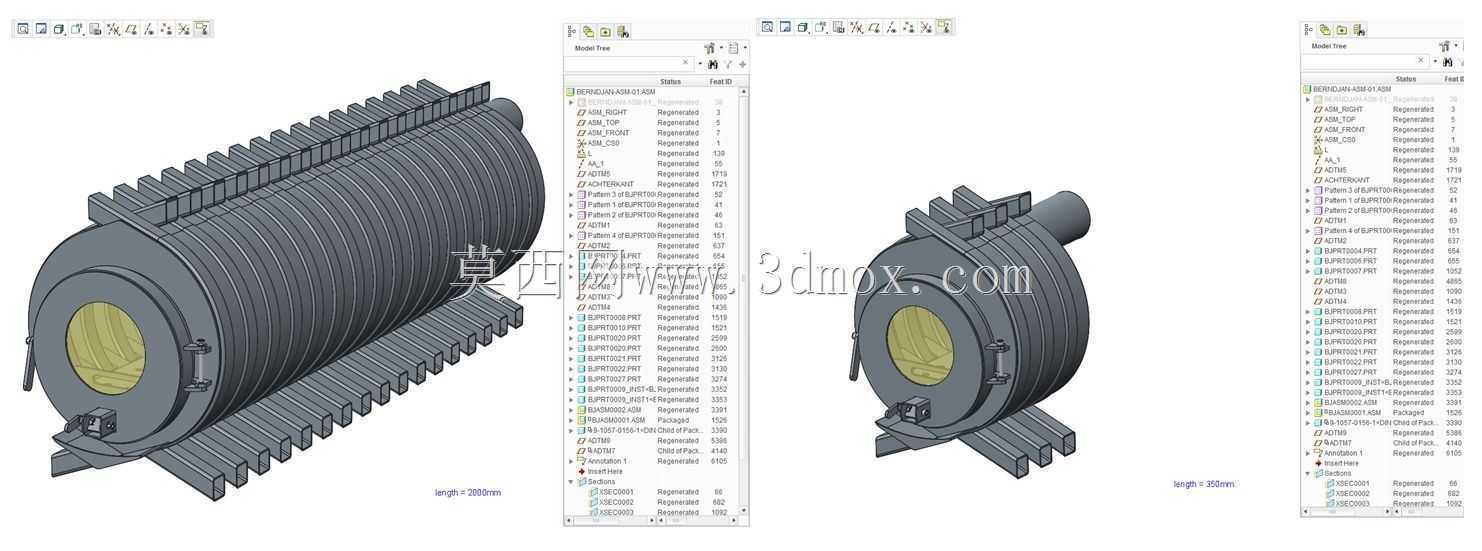Open View Manager in 2000mm view toolbar
This screenshot has width=1482, height=551.
(95, 29)
